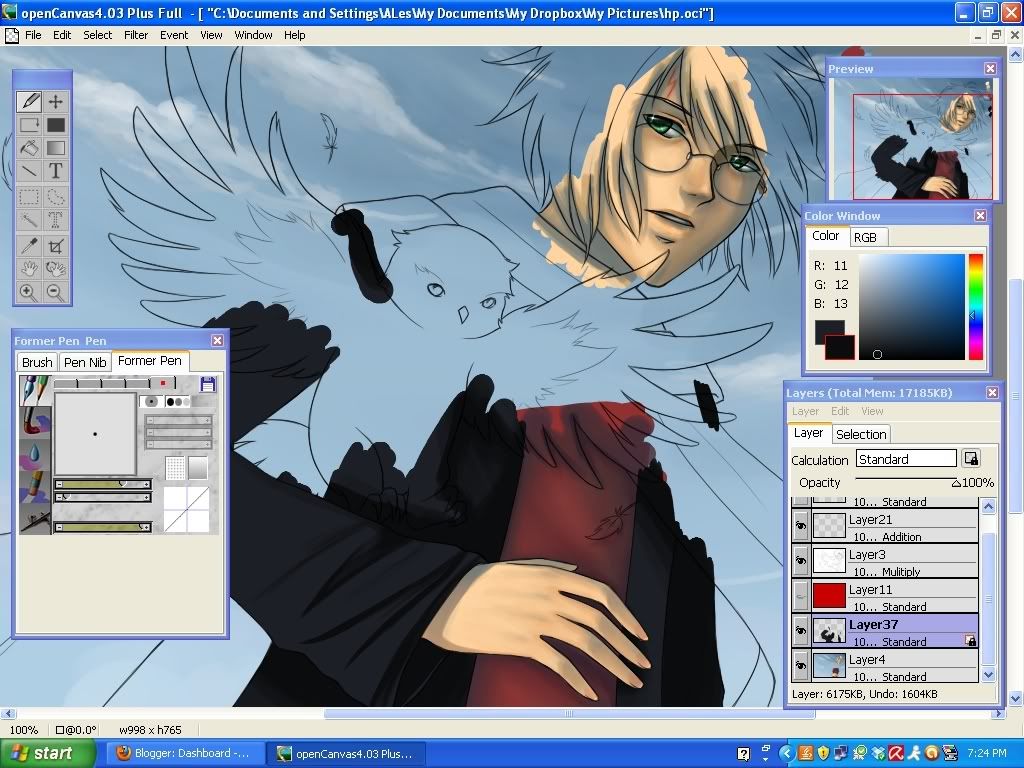Open the Calculation blend mode dropdown

(906, 459)
